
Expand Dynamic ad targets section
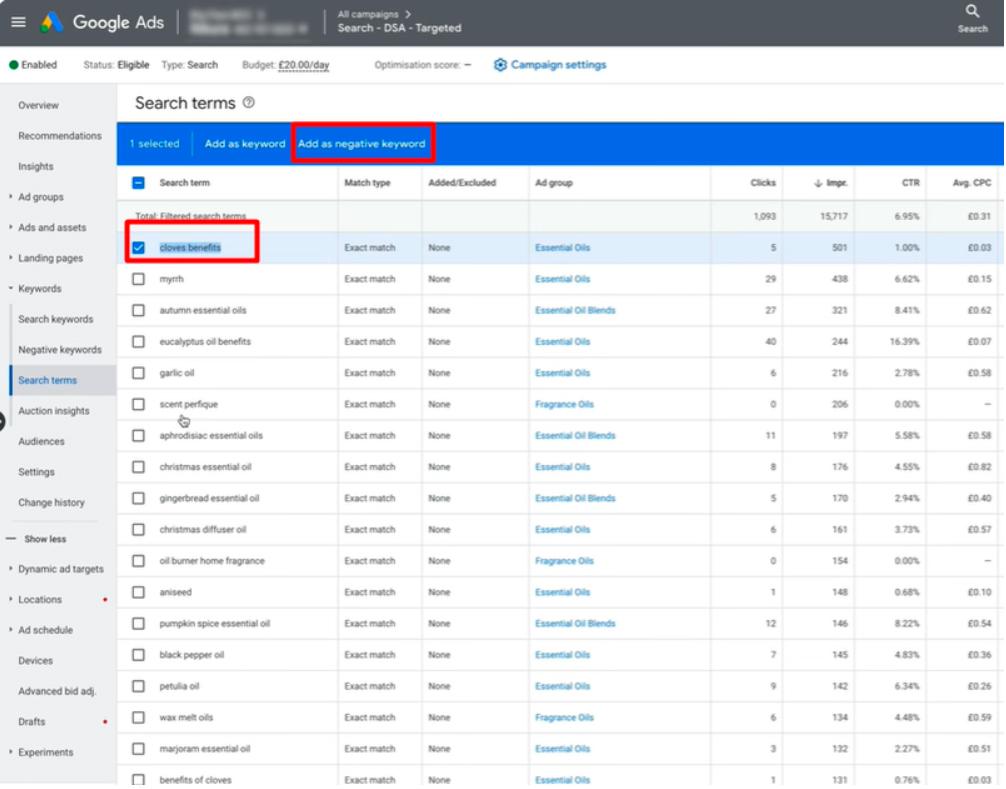point(11,569)
